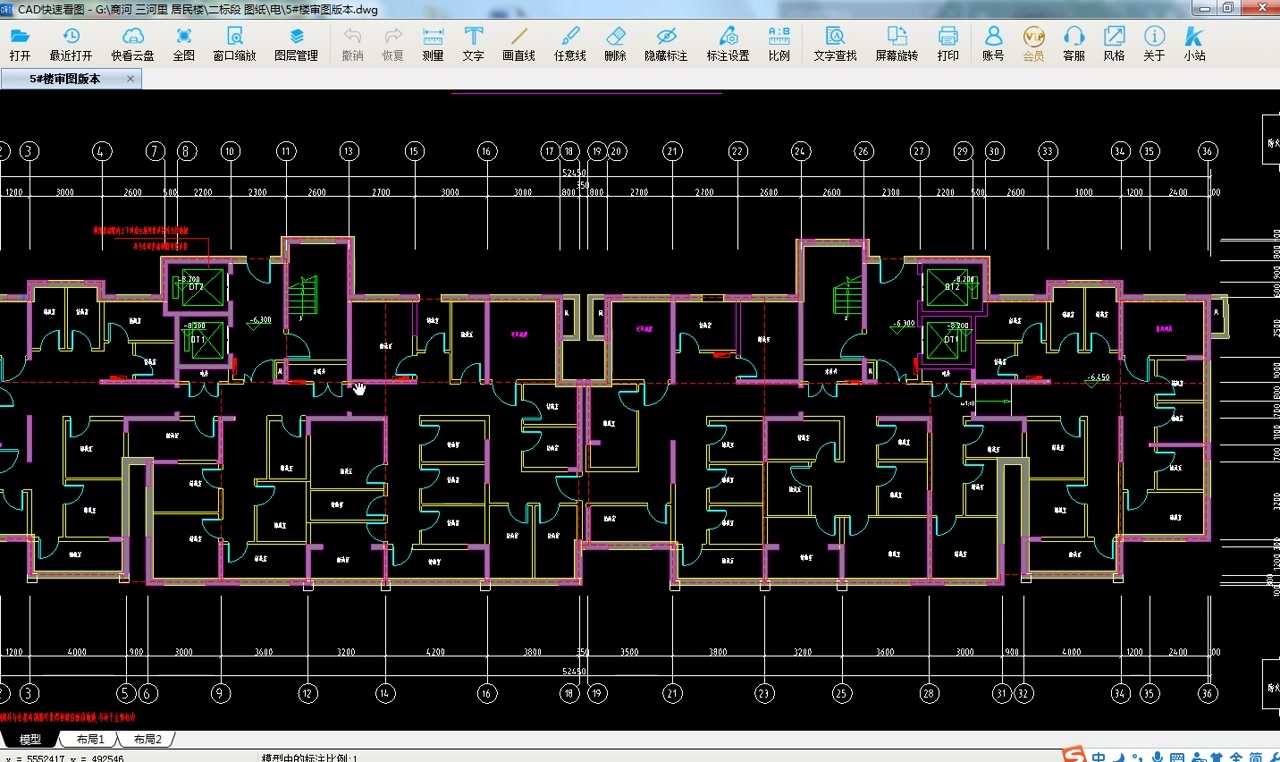Select the 测量 measure tool

pyautogui.click(x=433, y=44)
